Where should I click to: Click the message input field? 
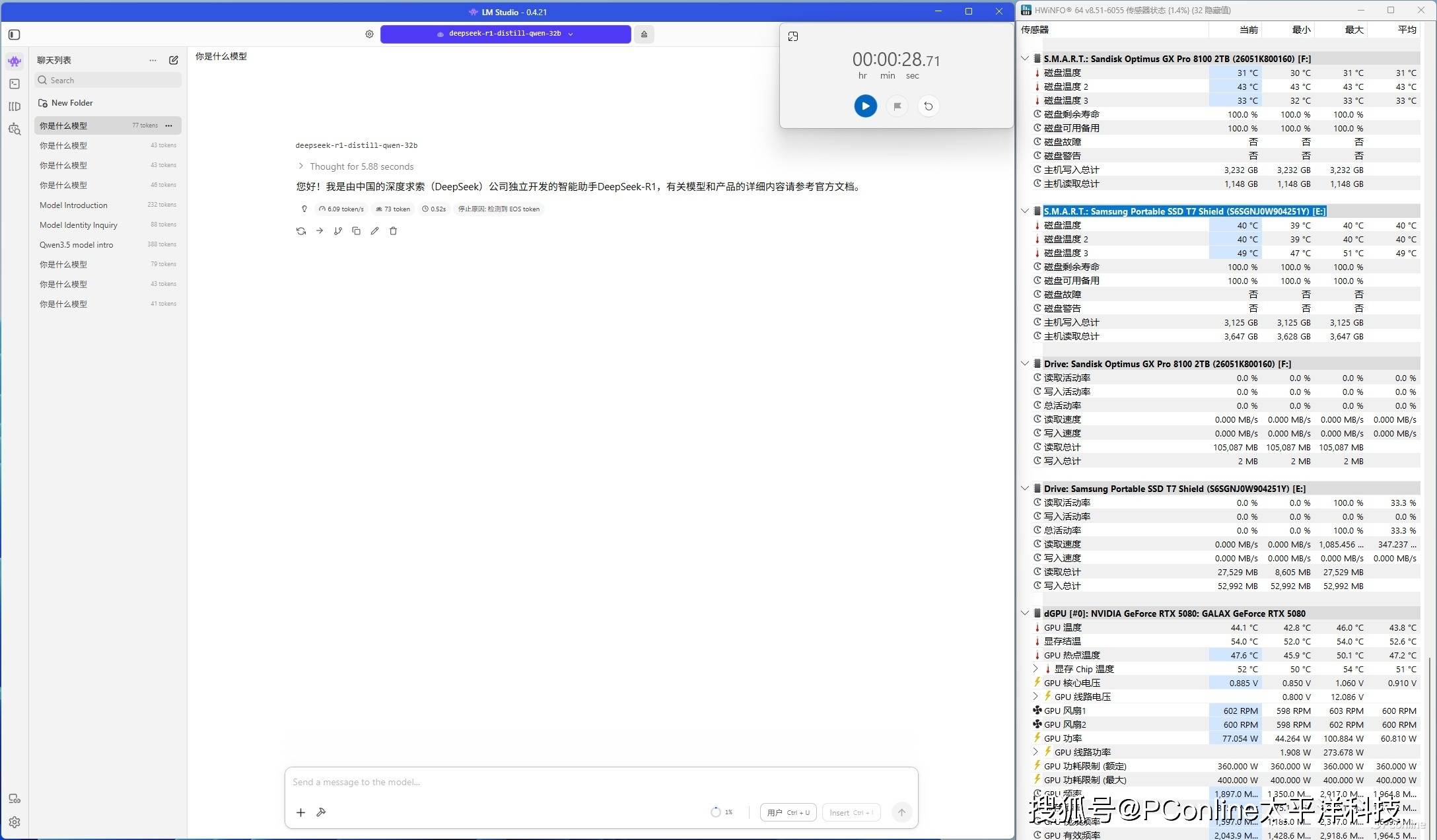point(601,783)
